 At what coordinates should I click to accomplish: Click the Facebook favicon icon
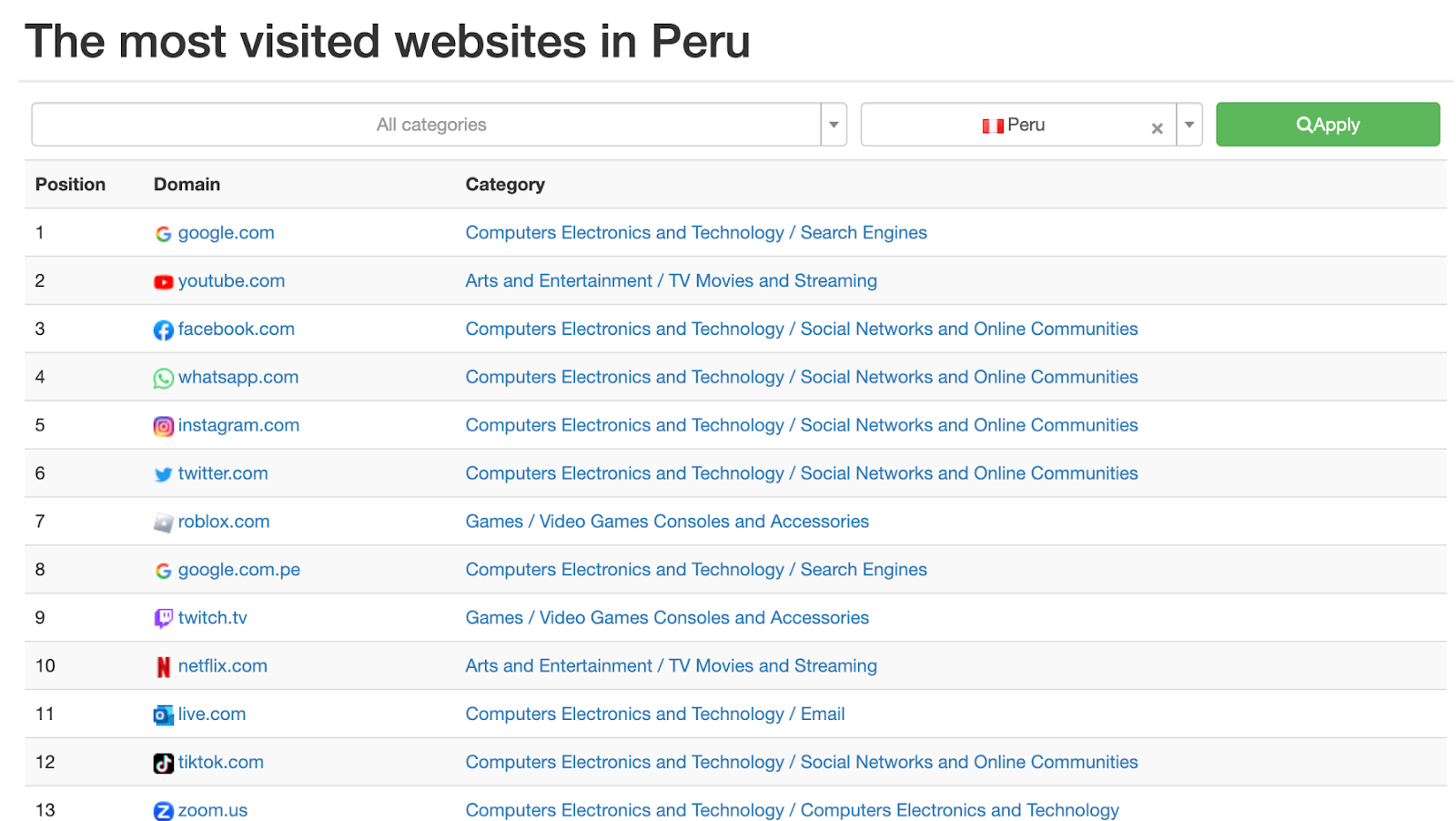163,330
